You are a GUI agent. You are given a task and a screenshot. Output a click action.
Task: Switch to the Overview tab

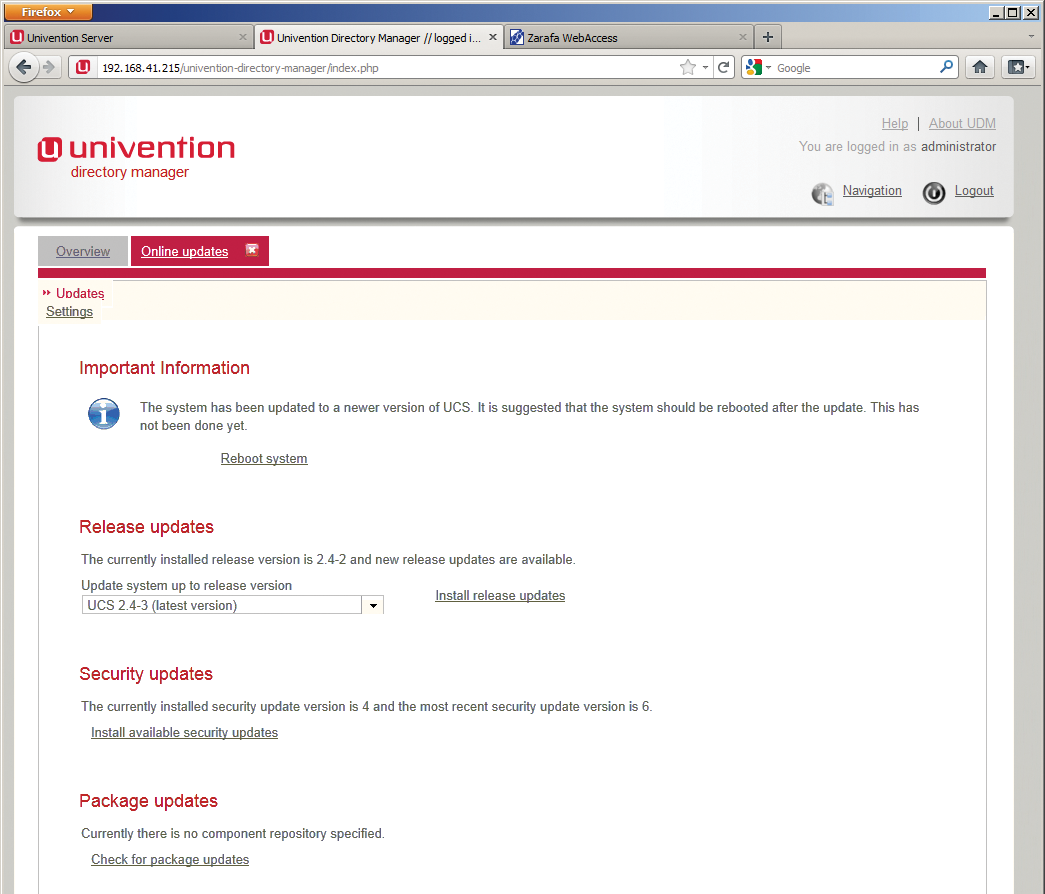[x=83, y=251]
